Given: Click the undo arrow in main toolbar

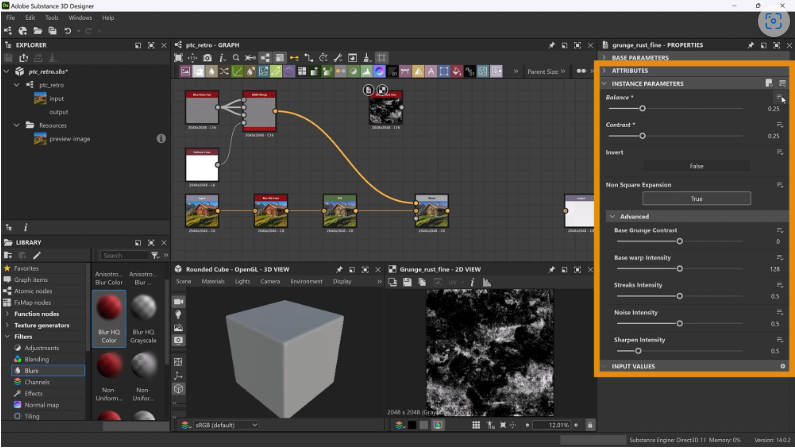Looking at the screenshot, I should pos(67,31).
